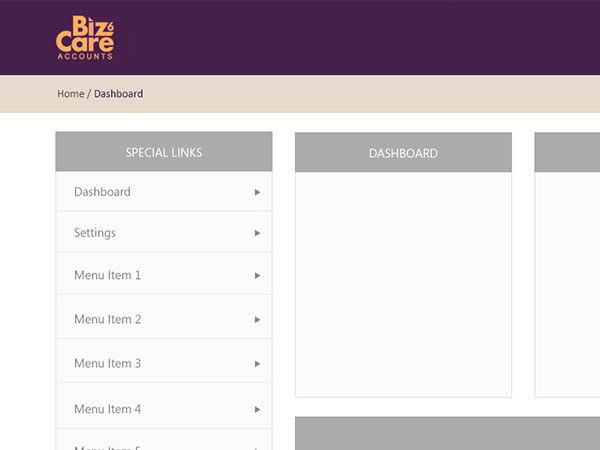The image size is (600, 450).
Task: Go to Menu Item 4 in sidebar
Action: (107, 409)
